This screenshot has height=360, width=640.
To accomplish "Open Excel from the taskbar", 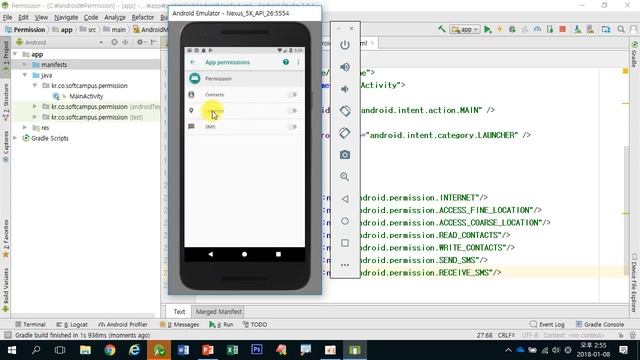I will [x=232, y=350].
